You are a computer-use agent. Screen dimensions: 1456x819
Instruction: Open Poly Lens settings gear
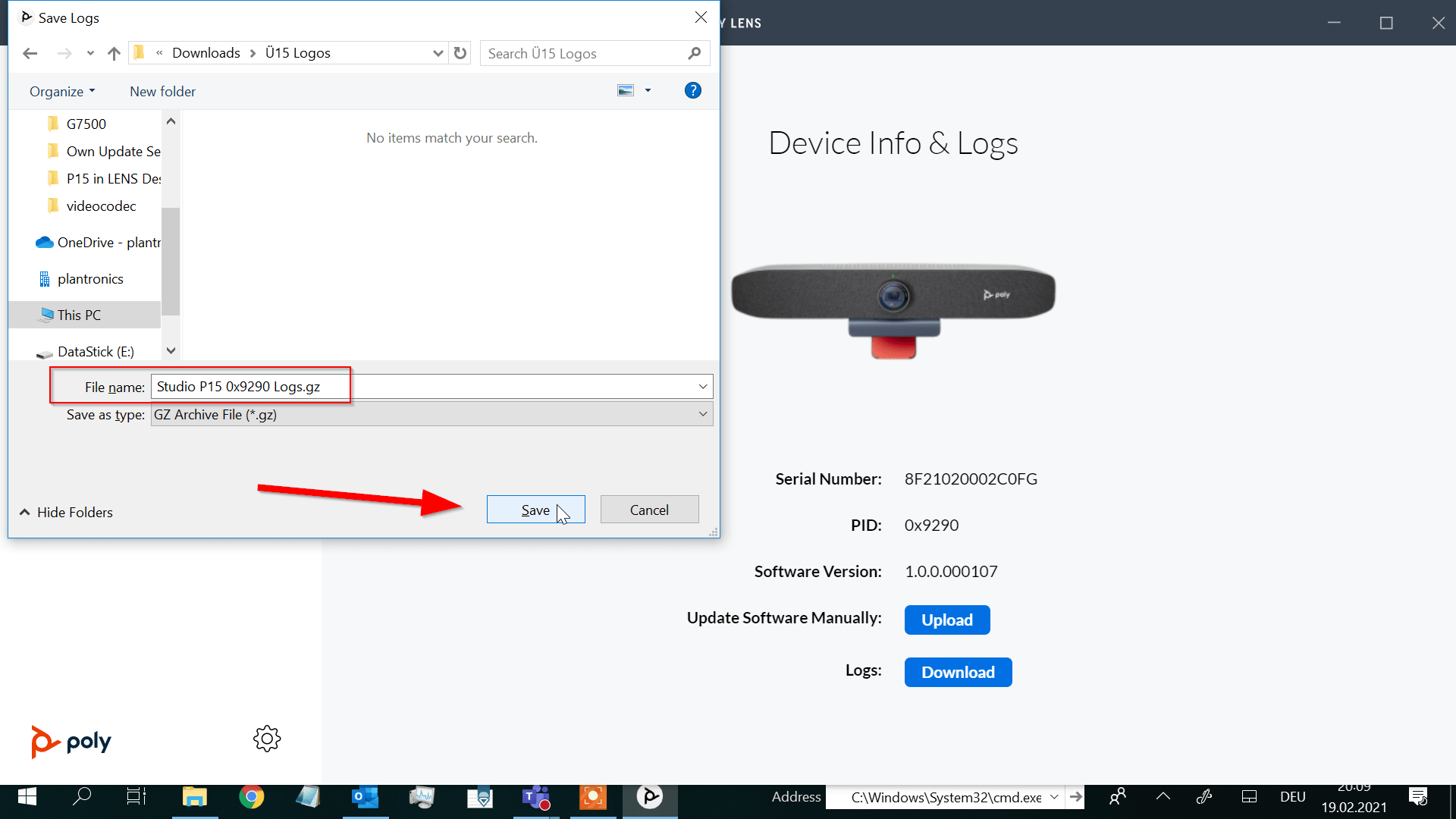[x=267, y=739]
